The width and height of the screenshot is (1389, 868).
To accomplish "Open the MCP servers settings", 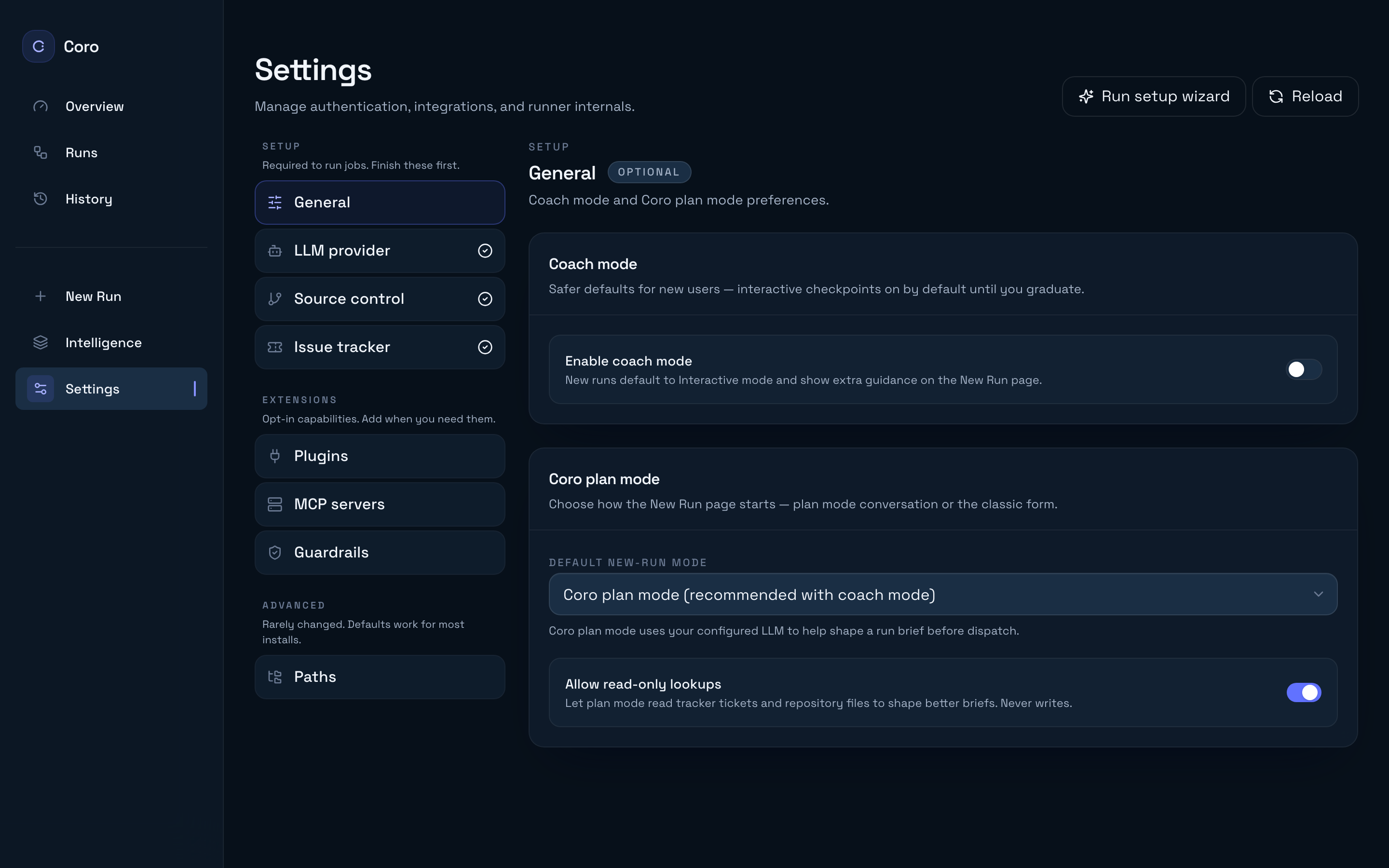I will (x=380, y=504).
